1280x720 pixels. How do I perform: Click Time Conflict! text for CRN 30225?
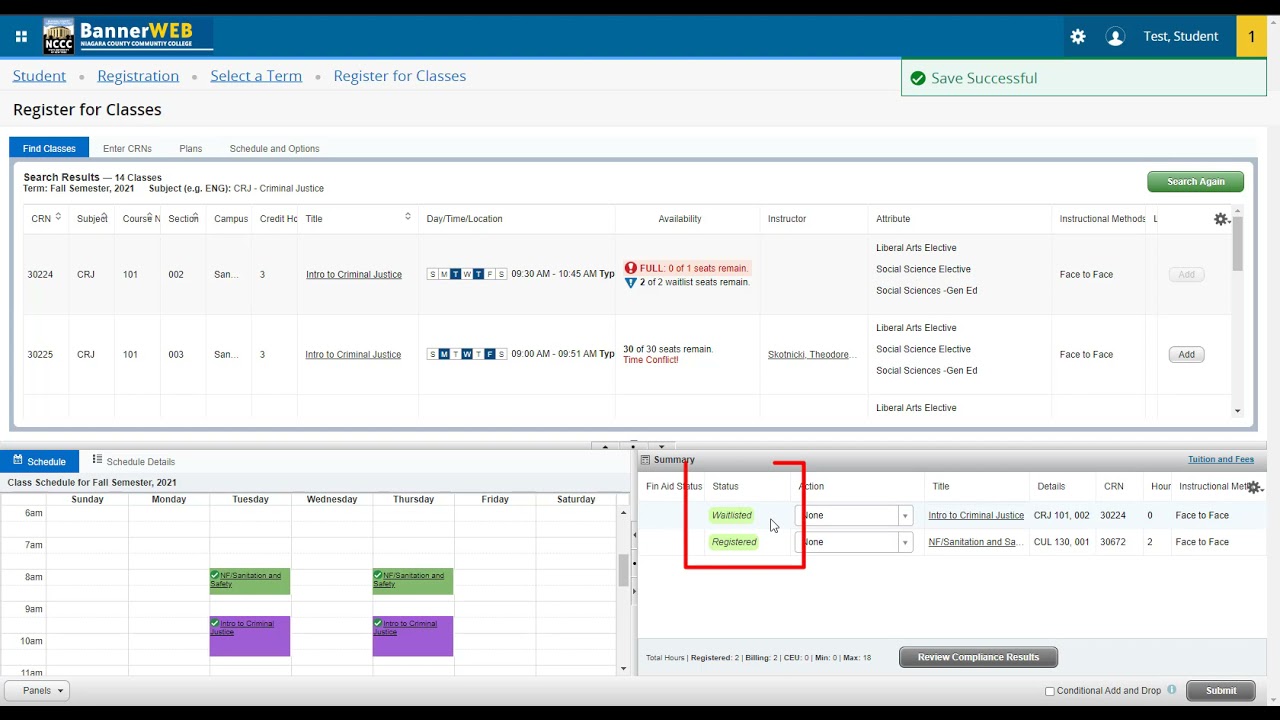[x=651, y=360]
